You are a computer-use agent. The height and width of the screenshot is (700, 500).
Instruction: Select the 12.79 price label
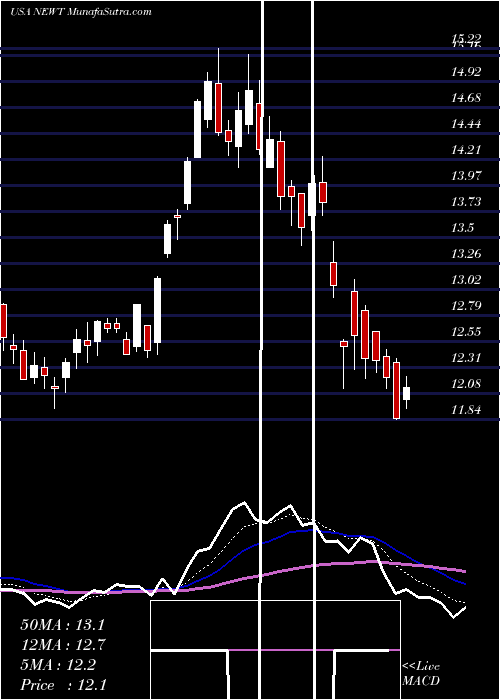pos(466,305)
